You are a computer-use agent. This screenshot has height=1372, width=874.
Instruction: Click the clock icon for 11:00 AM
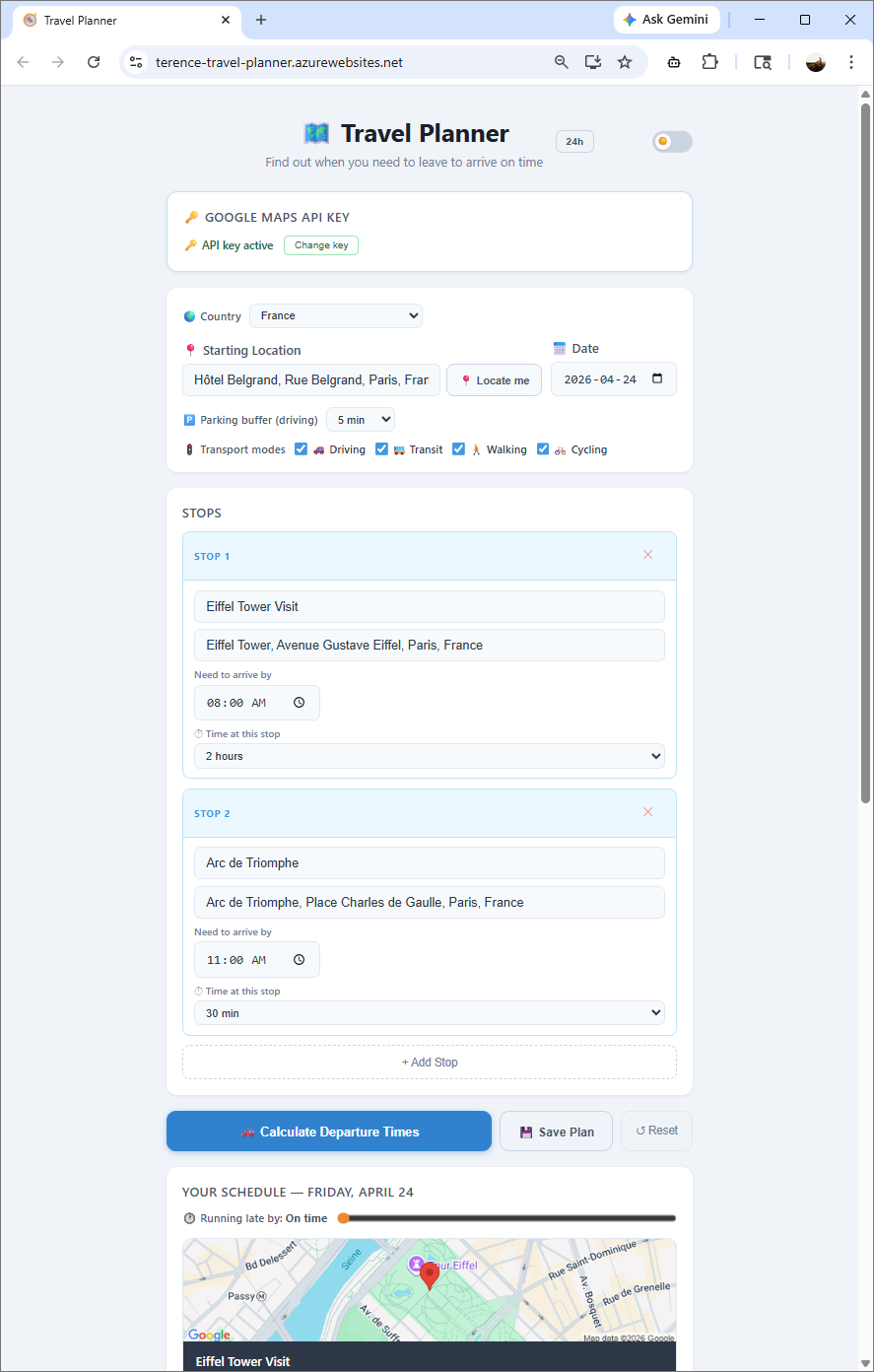(x=300, y=960)
